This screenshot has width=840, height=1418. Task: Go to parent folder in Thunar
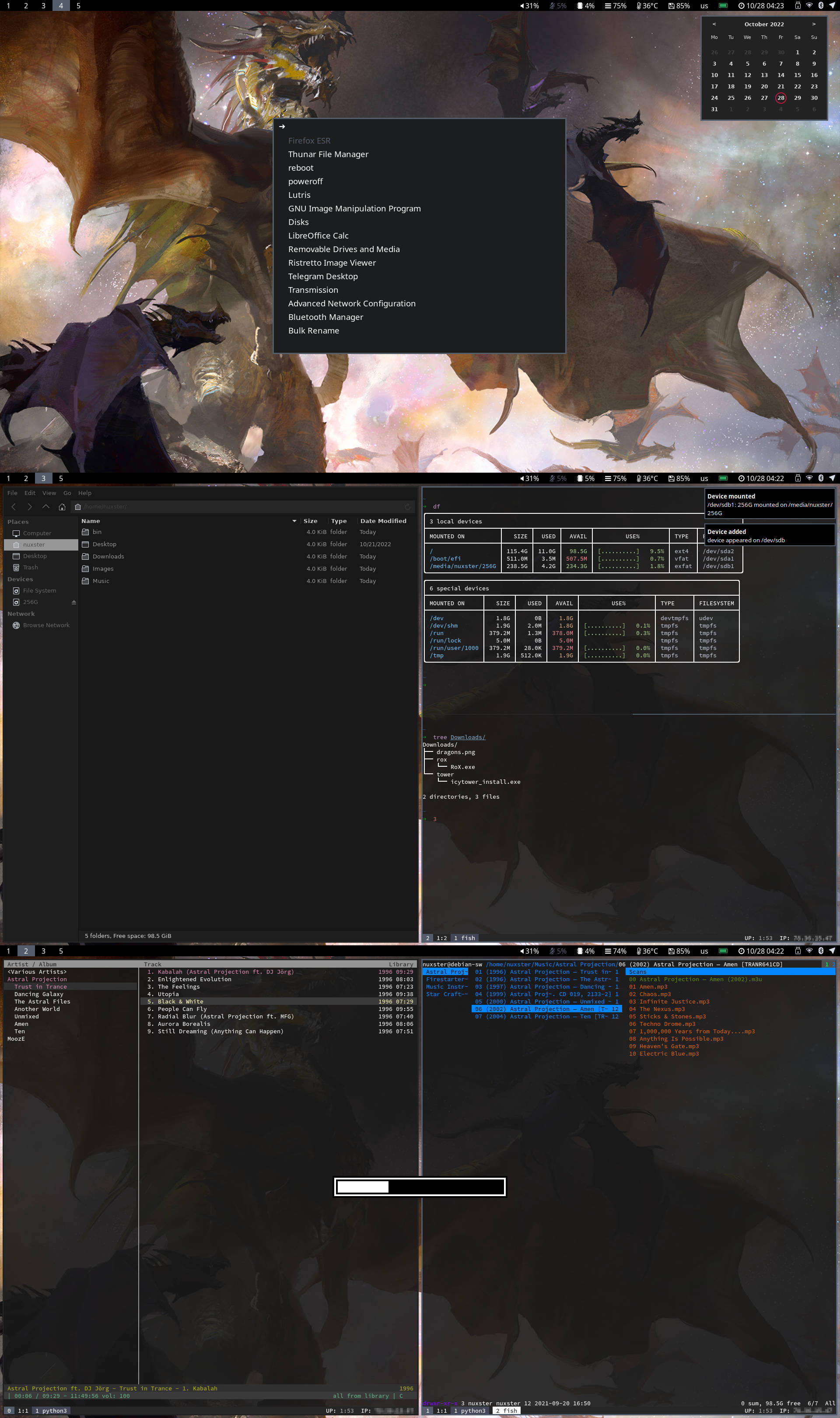(x=46, y=507)
